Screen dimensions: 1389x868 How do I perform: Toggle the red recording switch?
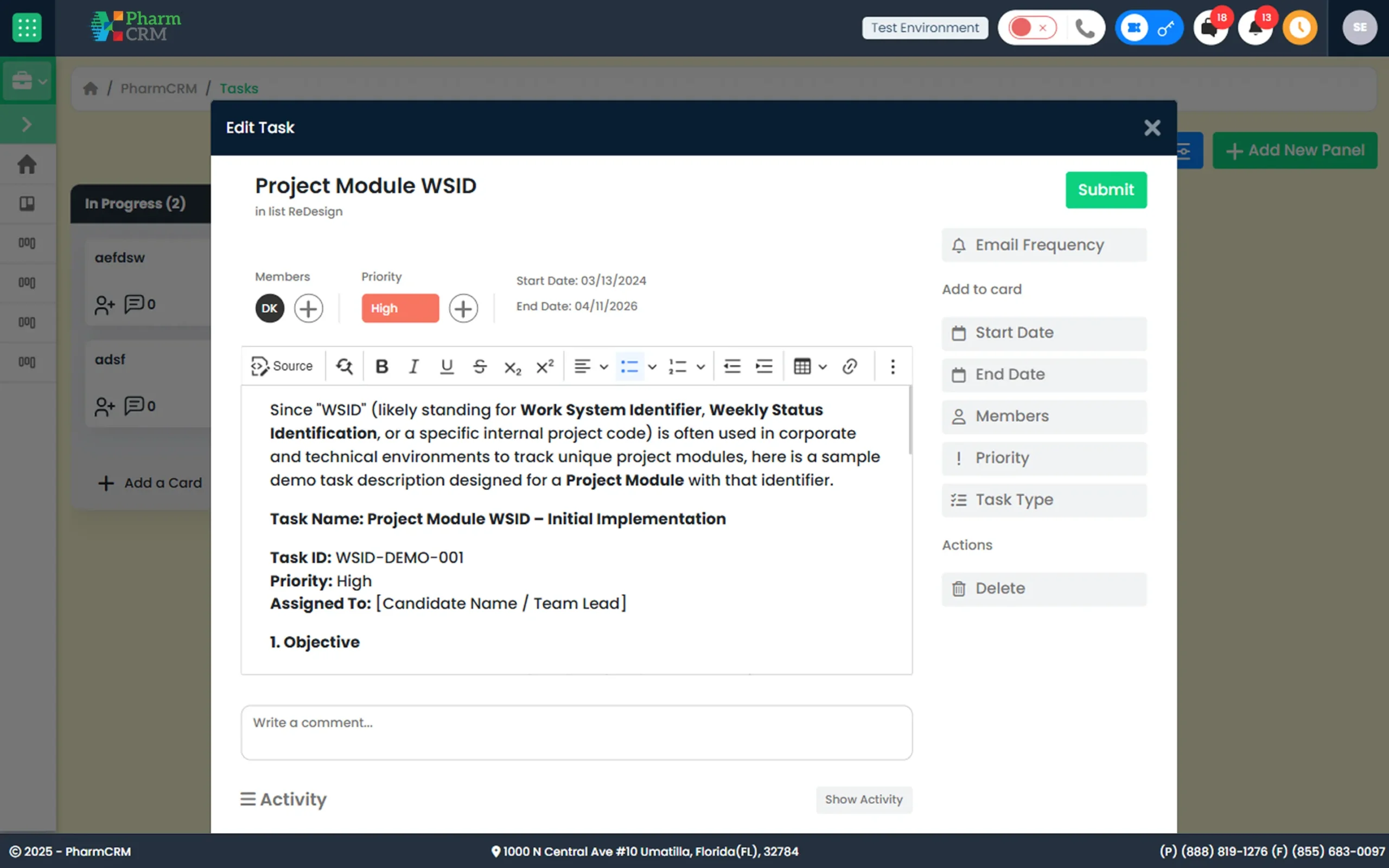(x=1033, y=28)
